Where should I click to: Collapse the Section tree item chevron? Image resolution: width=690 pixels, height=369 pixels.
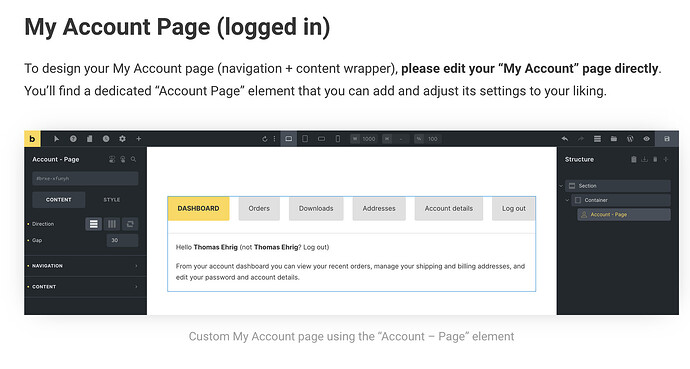561,186
